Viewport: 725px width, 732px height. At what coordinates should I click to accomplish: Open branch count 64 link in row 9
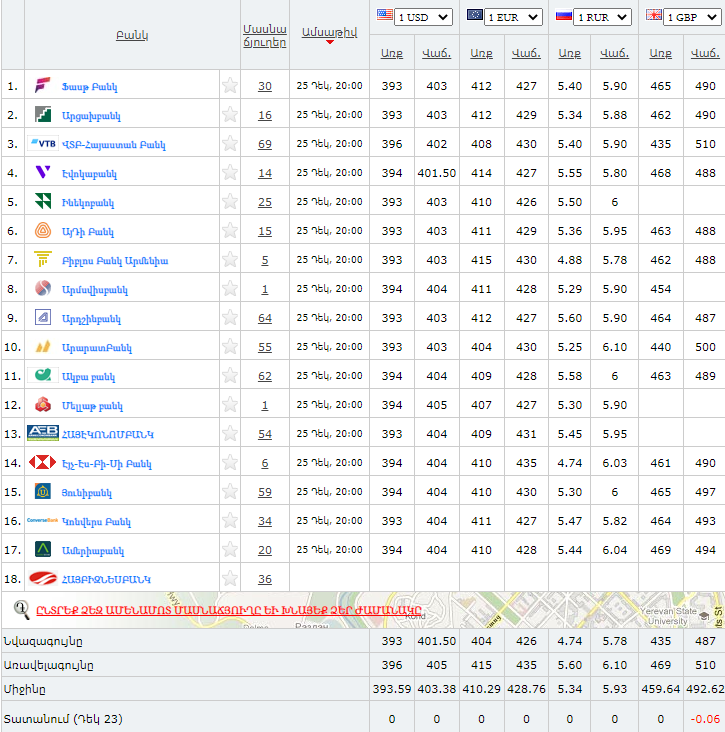(265, 318)
